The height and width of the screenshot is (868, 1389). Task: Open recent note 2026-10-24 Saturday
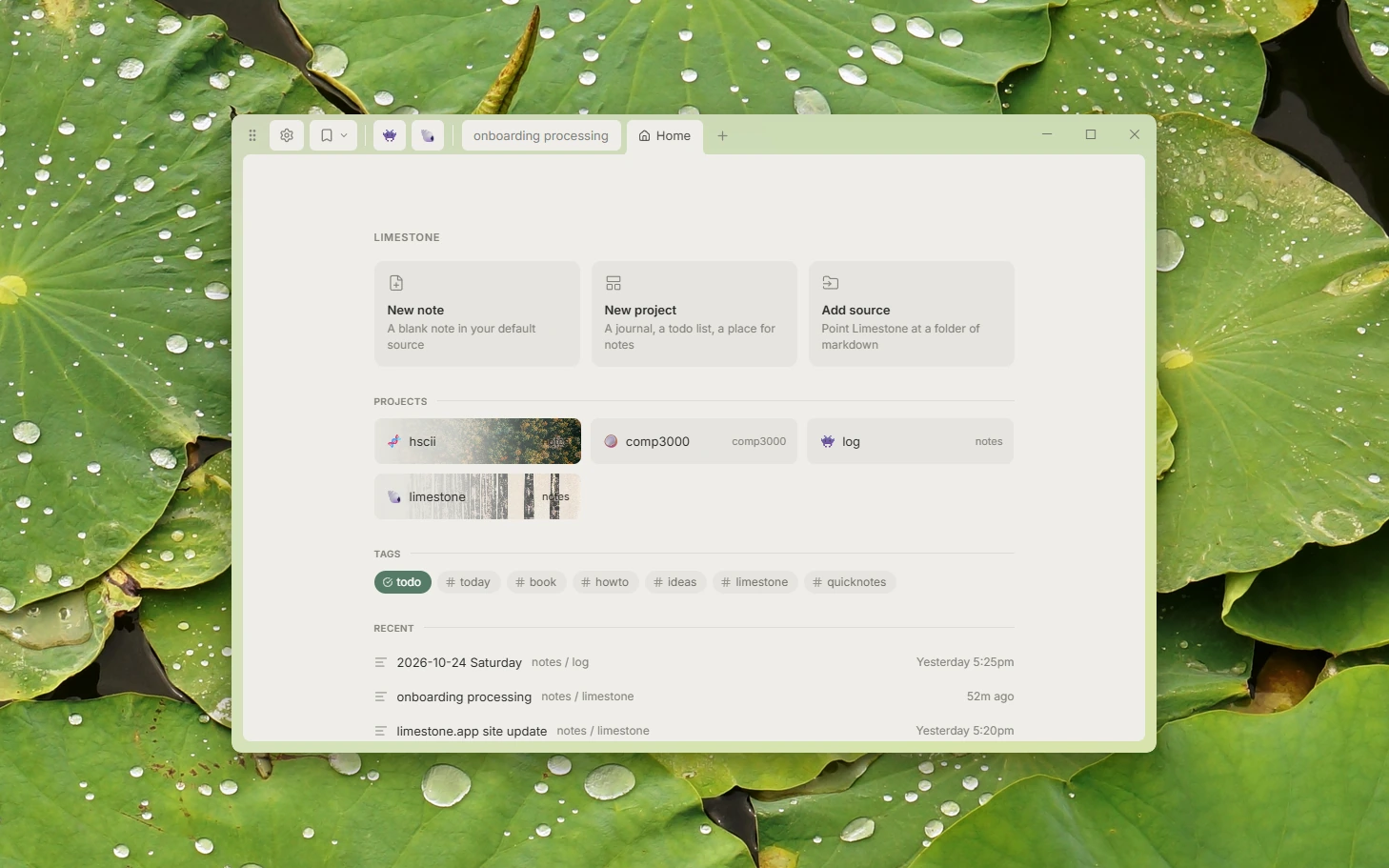click(x=694, y=662)
